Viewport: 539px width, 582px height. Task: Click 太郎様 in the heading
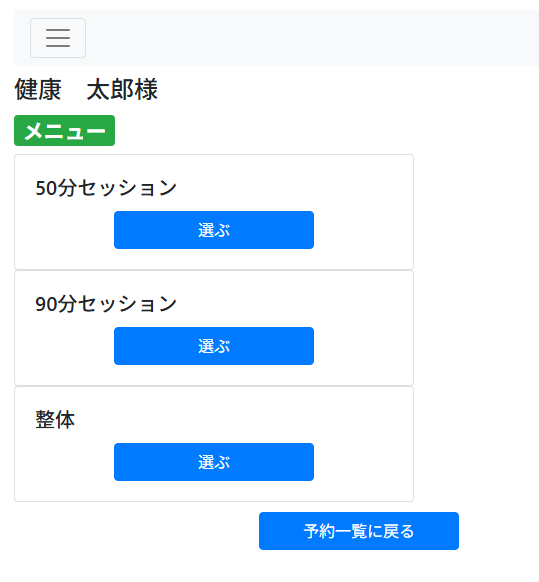pos(122,89)
